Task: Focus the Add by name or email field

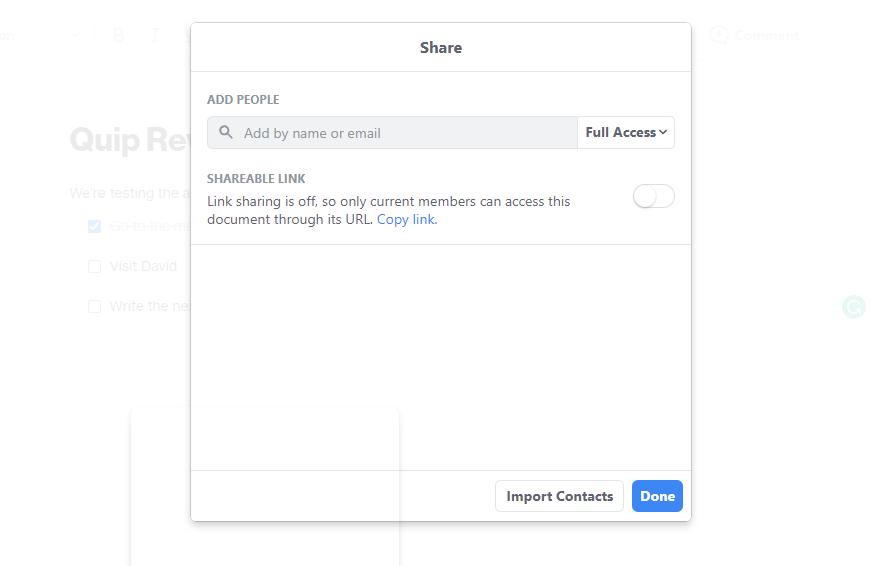Action: [x=405, y=133]
